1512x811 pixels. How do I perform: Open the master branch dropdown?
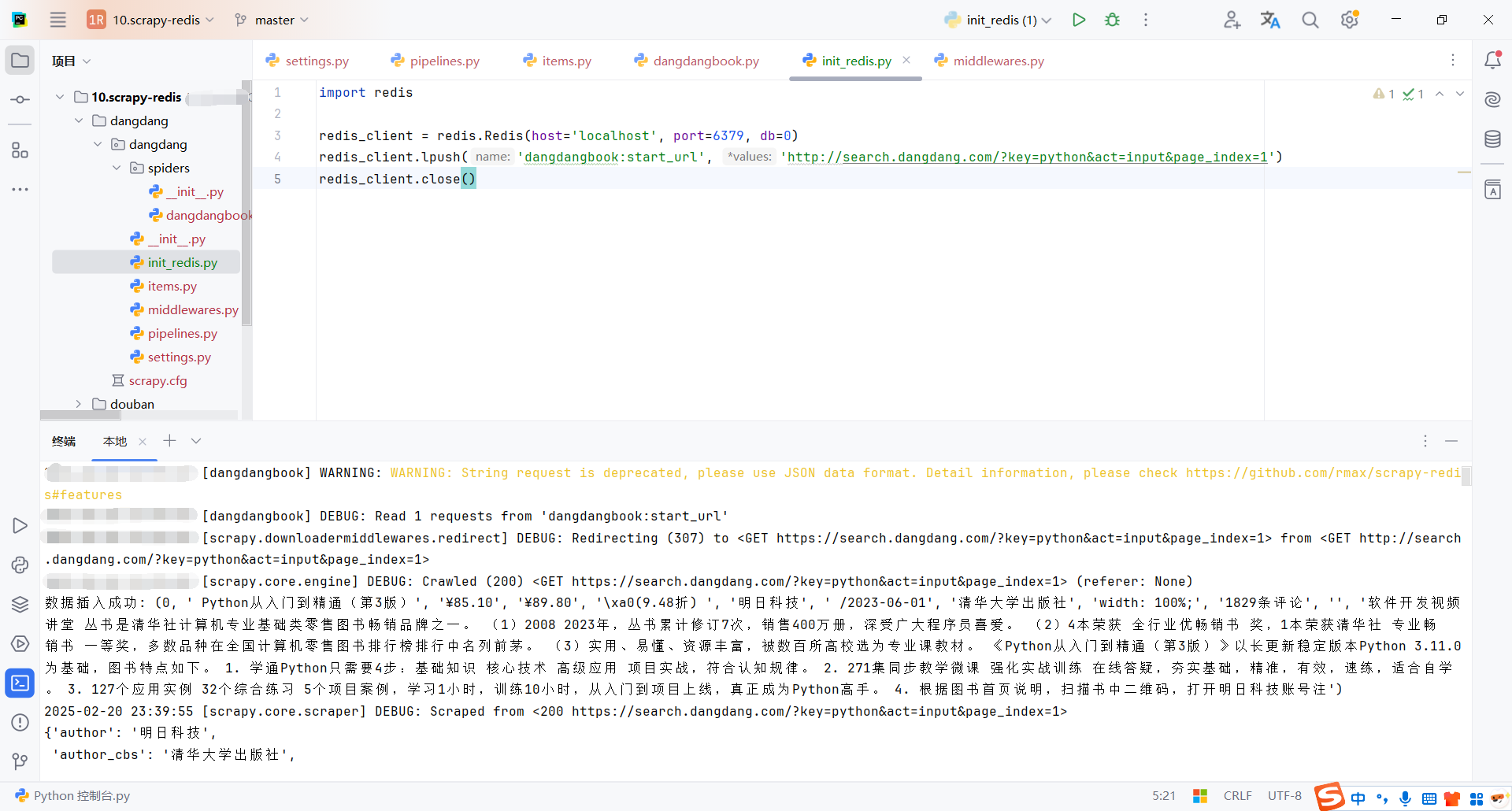point(272,20)
